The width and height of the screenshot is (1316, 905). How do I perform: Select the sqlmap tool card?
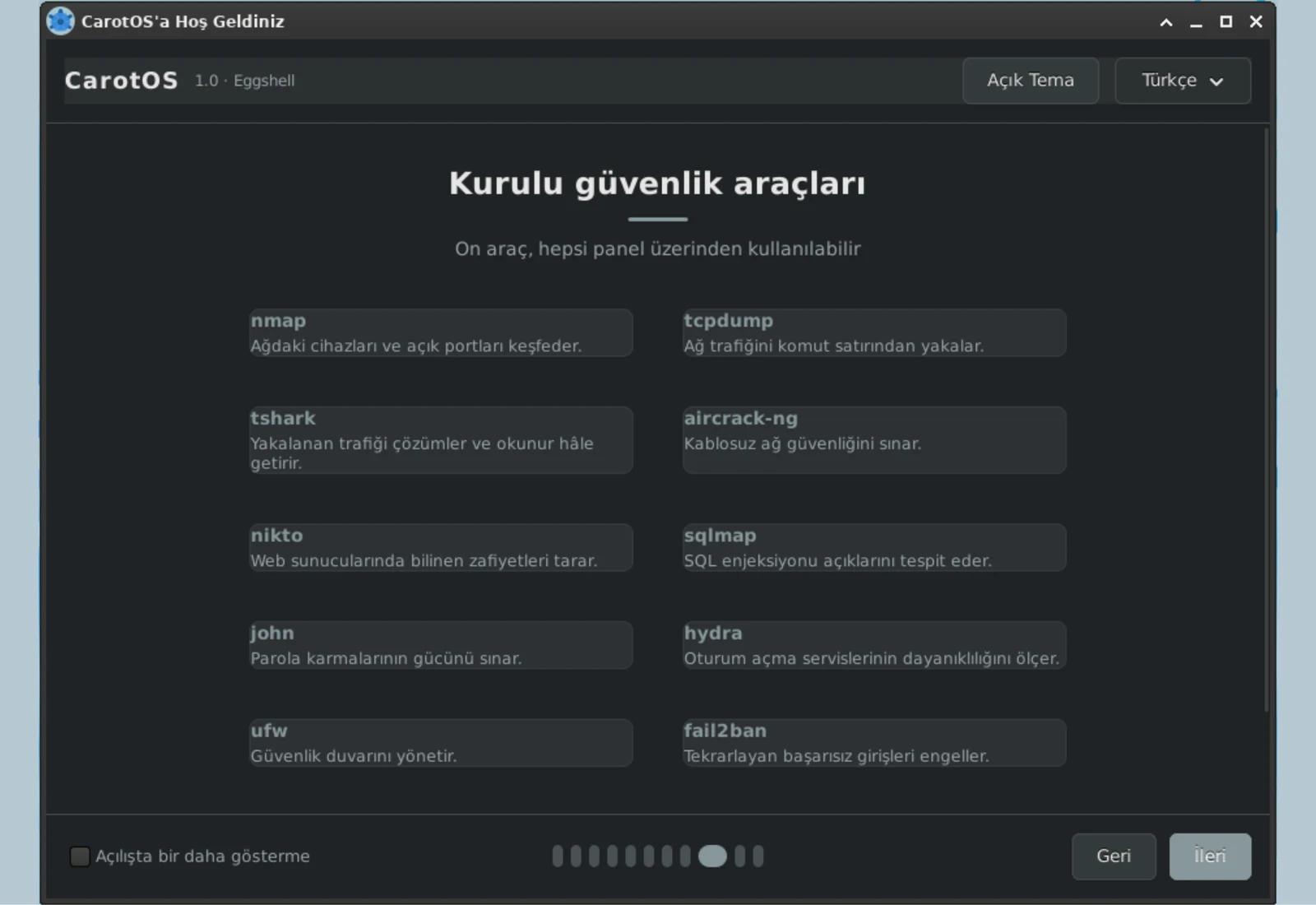(x=874, y=548)
